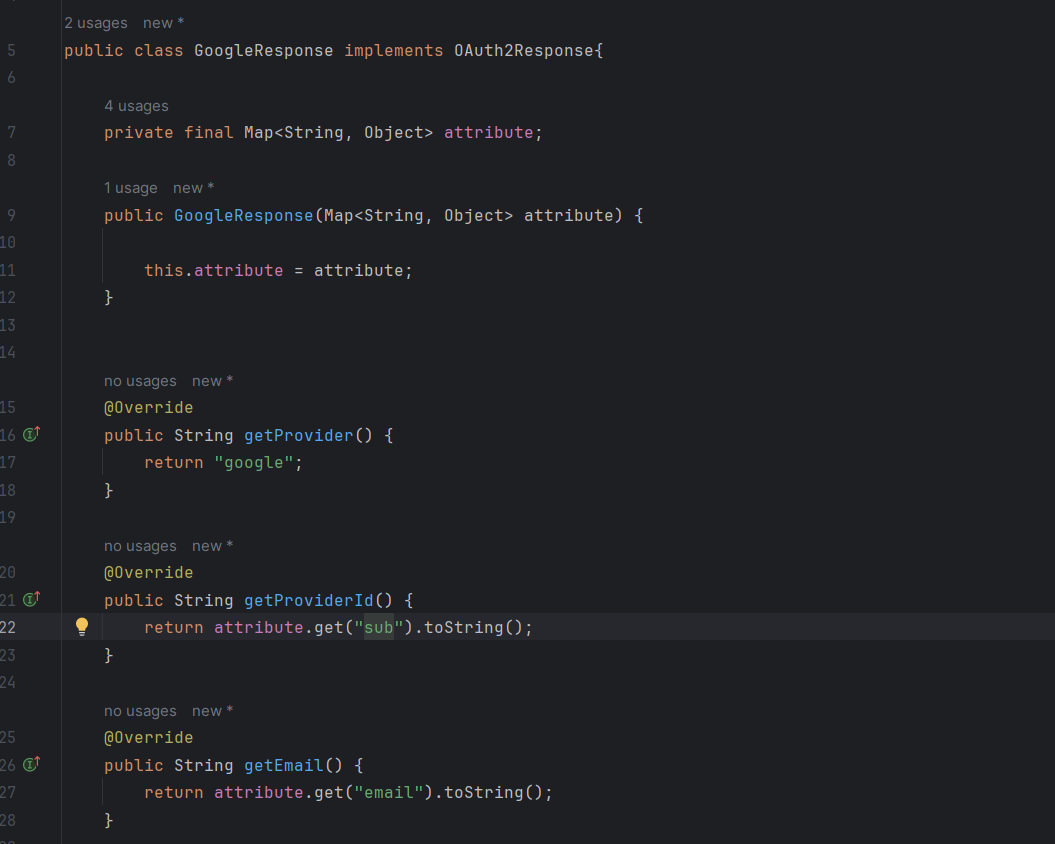Screen dimensions: 1055x844
Task: Click the "google" string literal
Action: point(254,462)
